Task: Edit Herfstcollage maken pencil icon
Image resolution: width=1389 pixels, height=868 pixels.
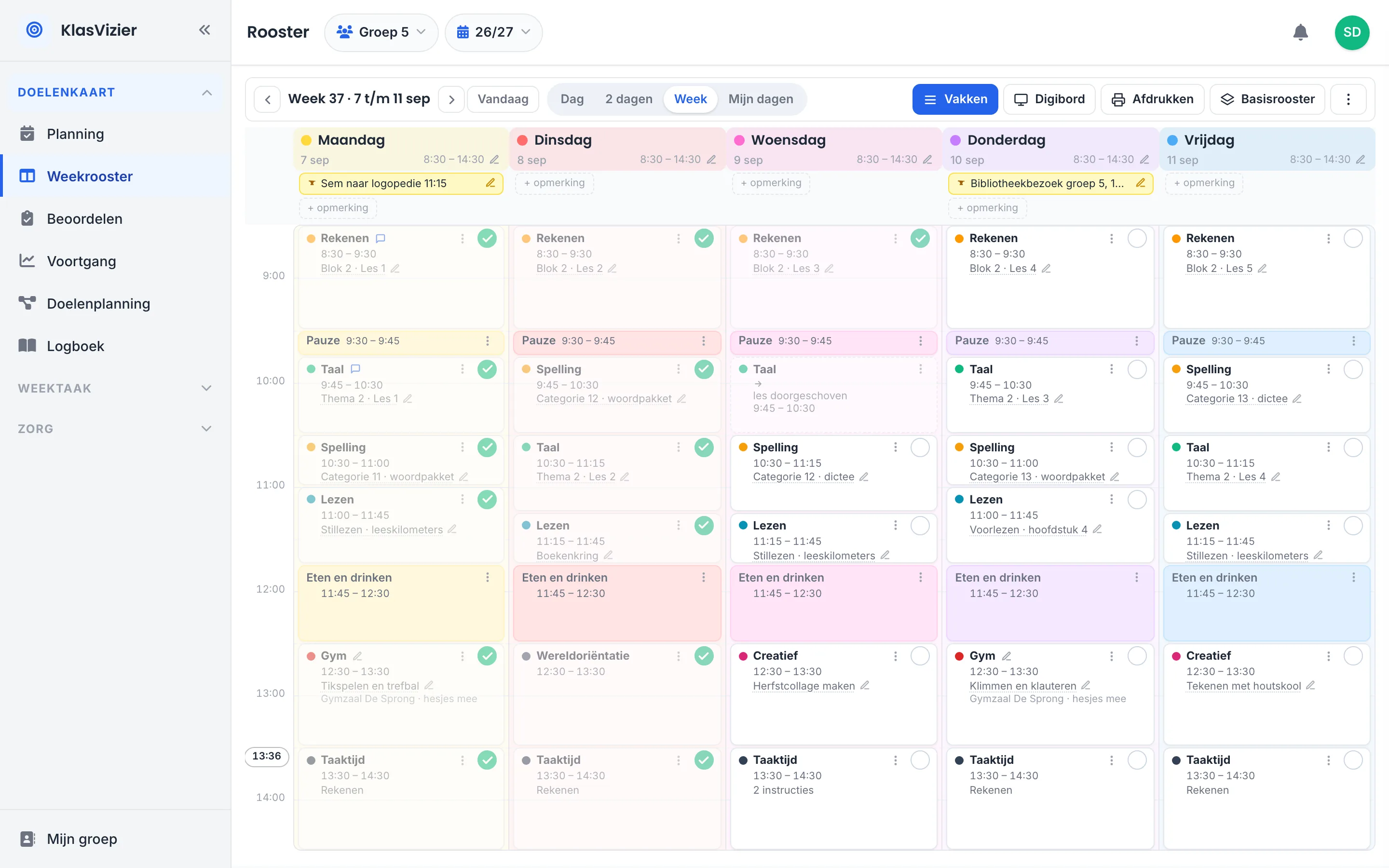Action: 864,685
